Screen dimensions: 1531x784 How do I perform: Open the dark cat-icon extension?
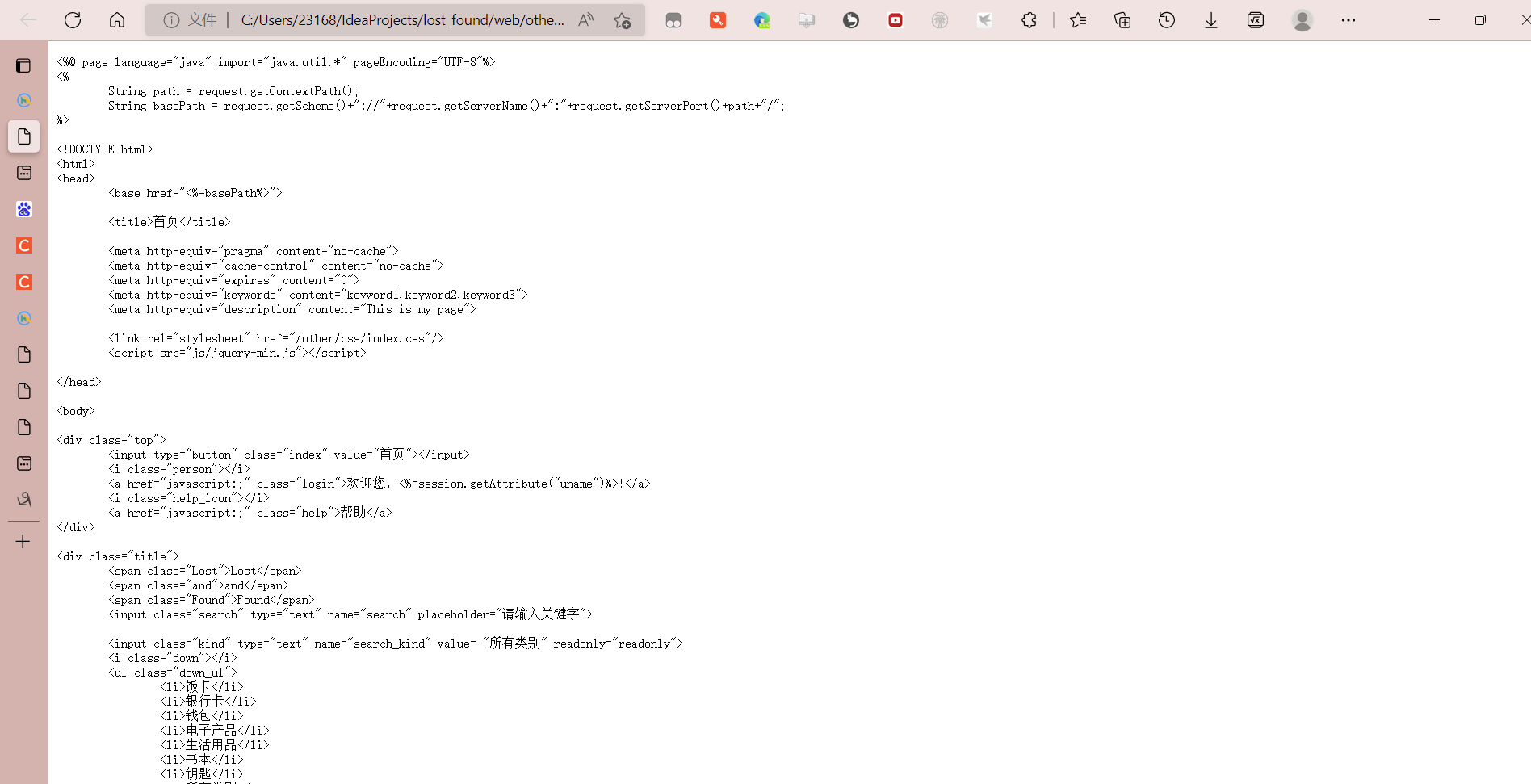(851, 20)
